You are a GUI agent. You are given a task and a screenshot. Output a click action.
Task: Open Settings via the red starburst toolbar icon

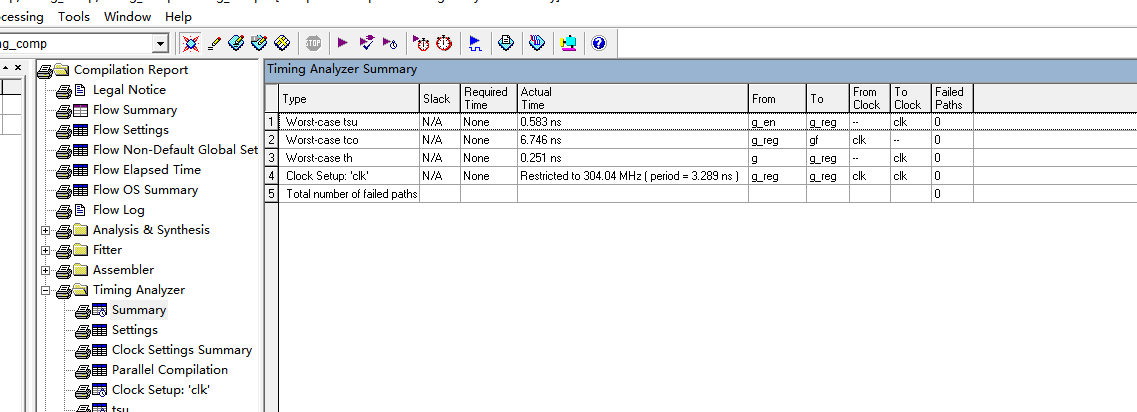191,44
